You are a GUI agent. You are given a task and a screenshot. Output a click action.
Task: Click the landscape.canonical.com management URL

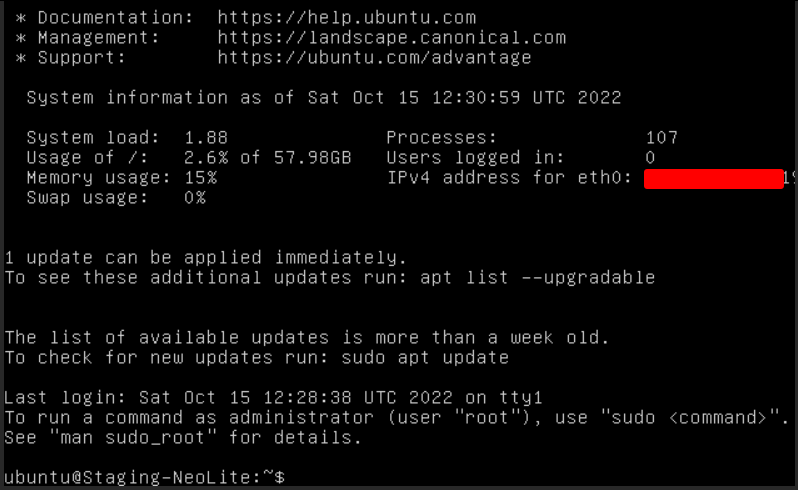tap(391, 38)
